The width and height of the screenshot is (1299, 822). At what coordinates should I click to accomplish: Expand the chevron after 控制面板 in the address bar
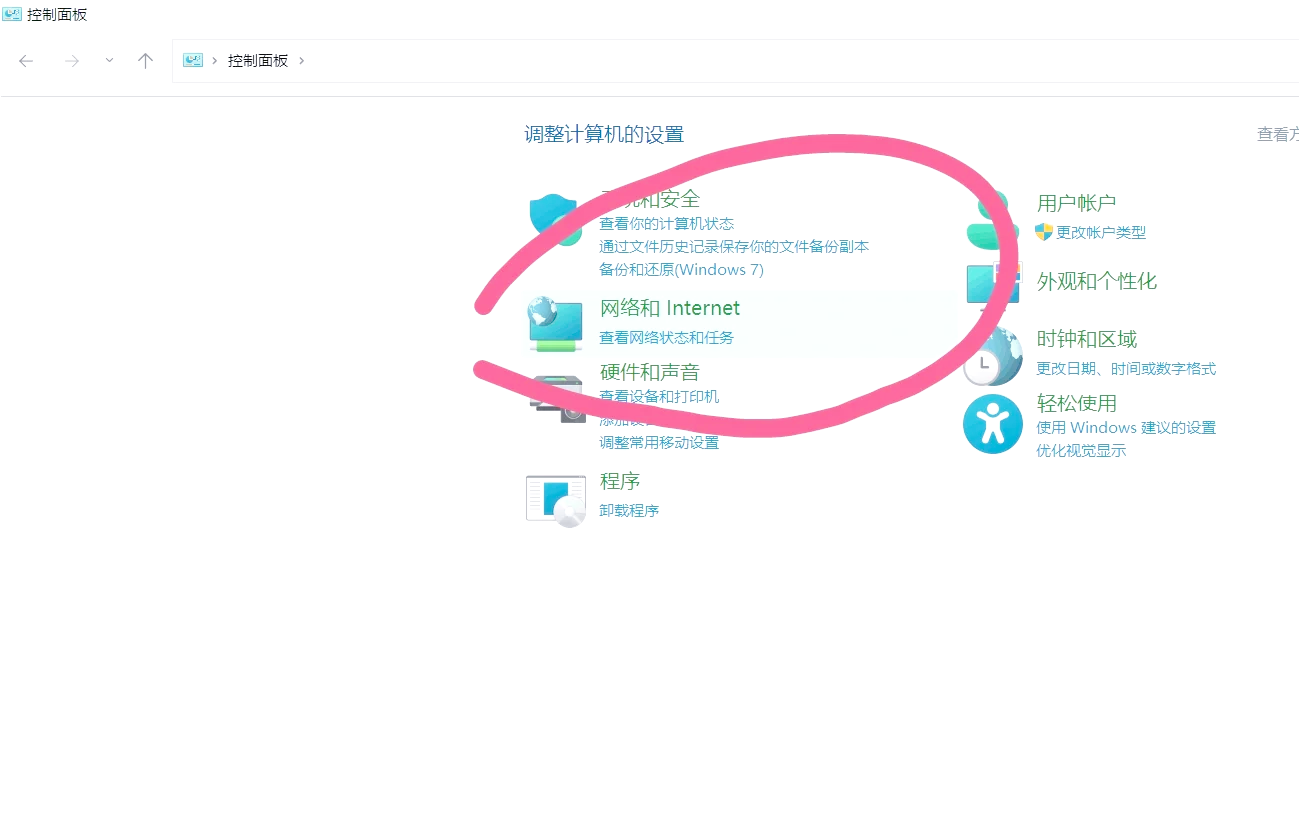[x=302, y=61]
